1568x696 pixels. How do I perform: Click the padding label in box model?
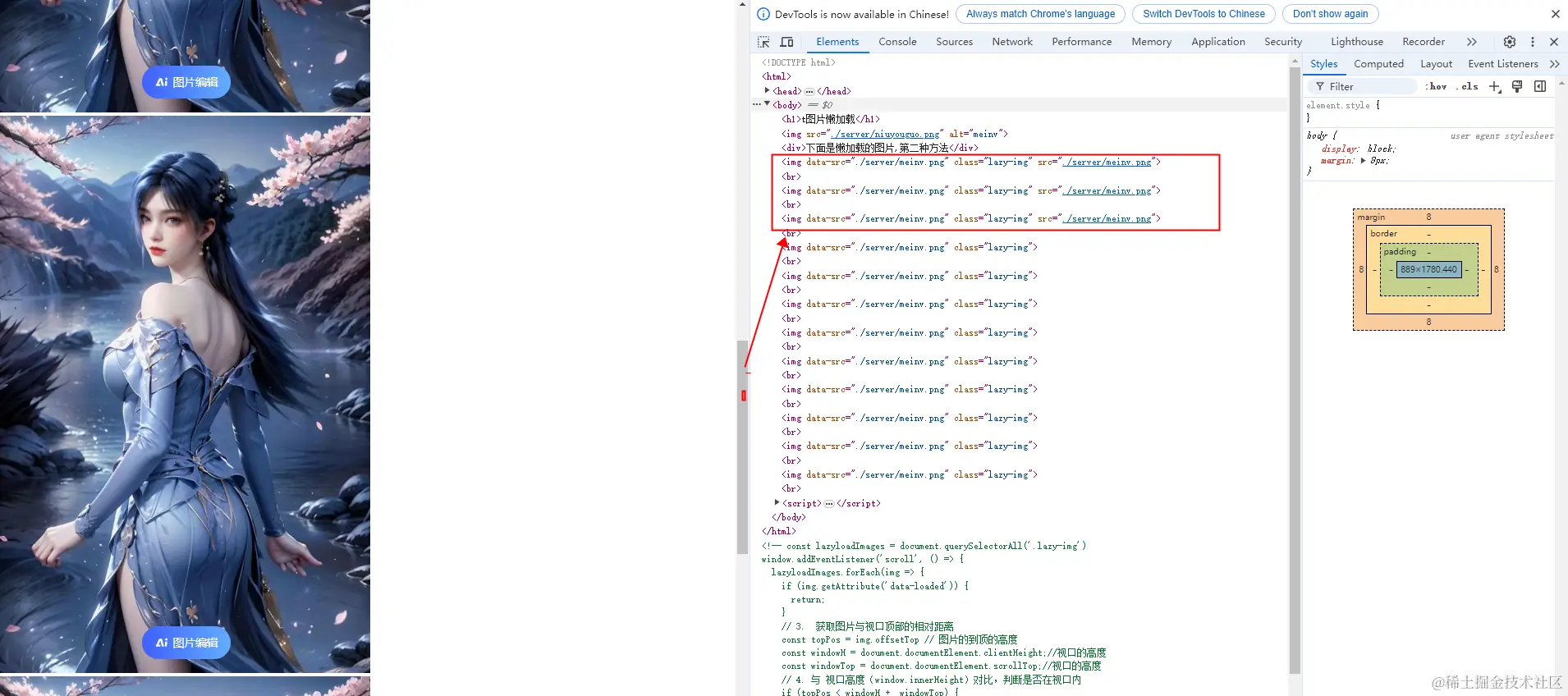pyautogui.click(x=1400, y=252)
